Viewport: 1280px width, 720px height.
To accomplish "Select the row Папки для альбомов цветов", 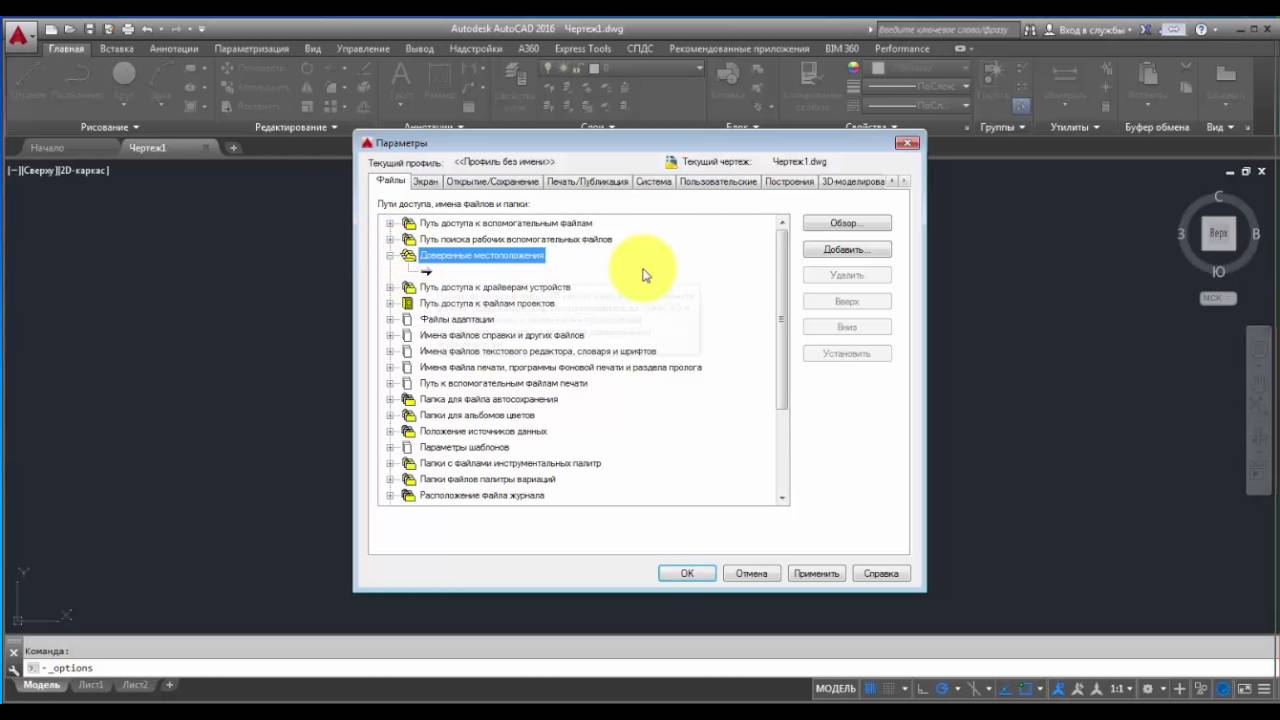I will click(x=477, y=415).
